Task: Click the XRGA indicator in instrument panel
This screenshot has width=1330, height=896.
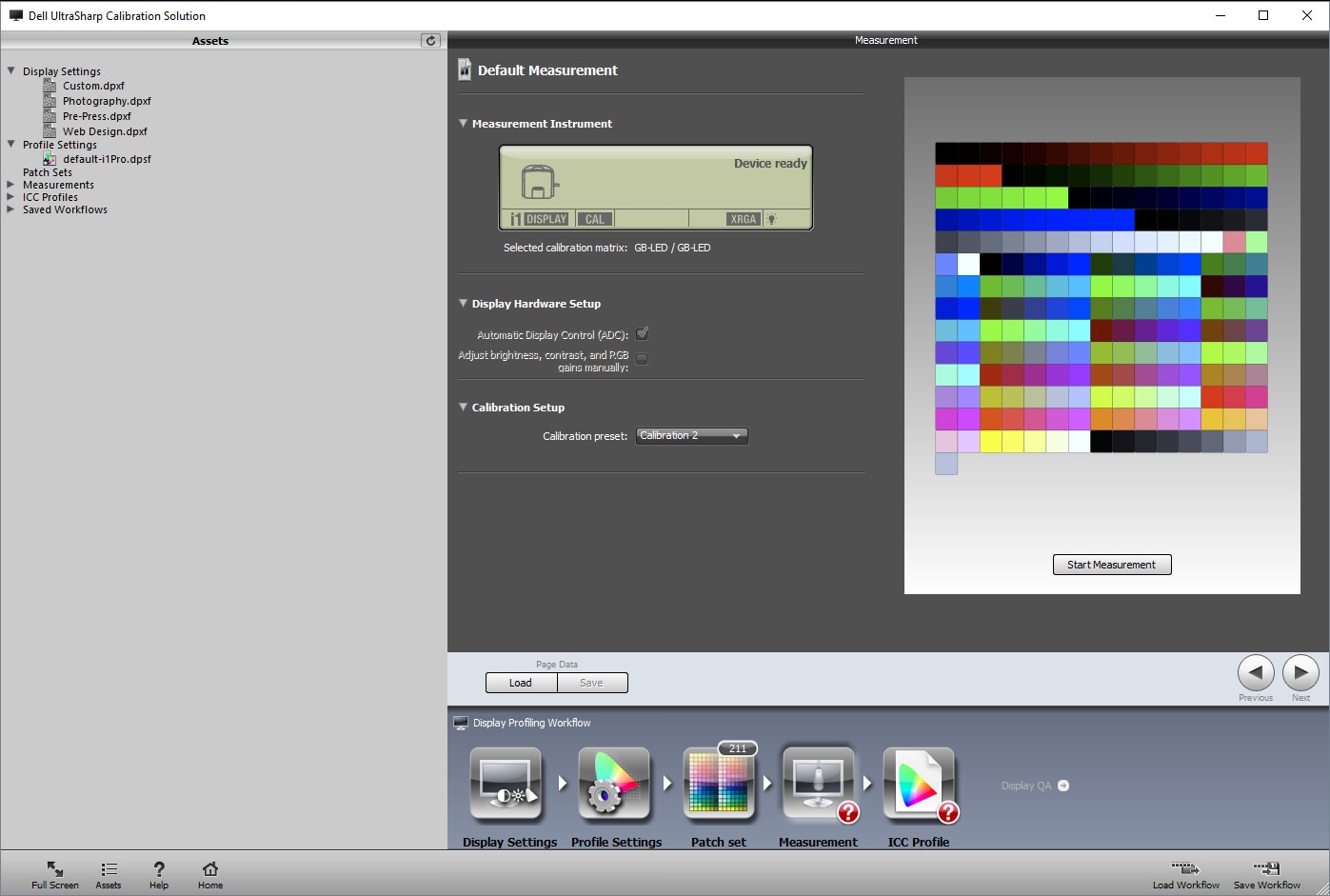Action: [743, 219]
